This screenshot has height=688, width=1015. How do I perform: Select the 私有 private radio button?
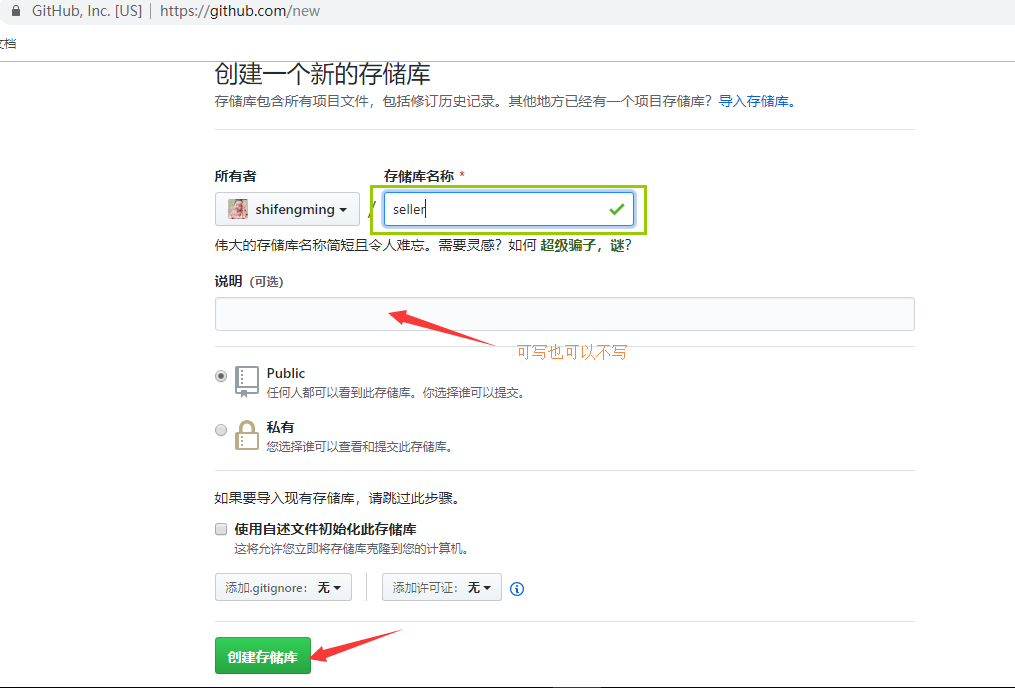(221, 430)
